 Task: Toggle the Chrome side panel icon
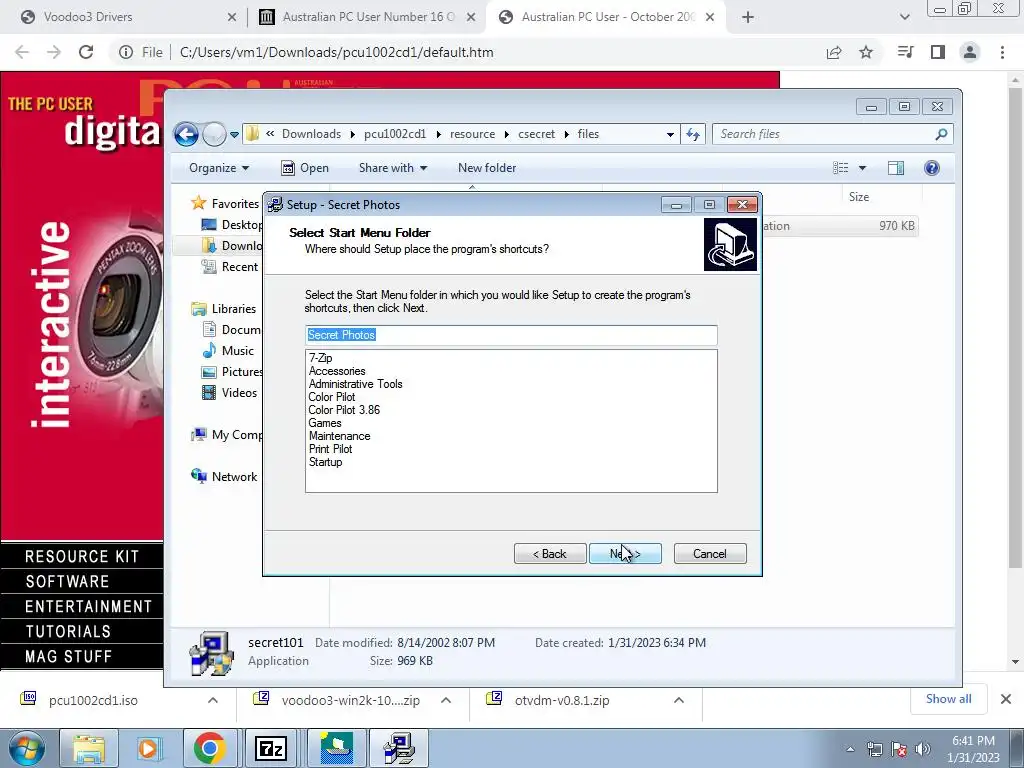click(x=938, y=52)
